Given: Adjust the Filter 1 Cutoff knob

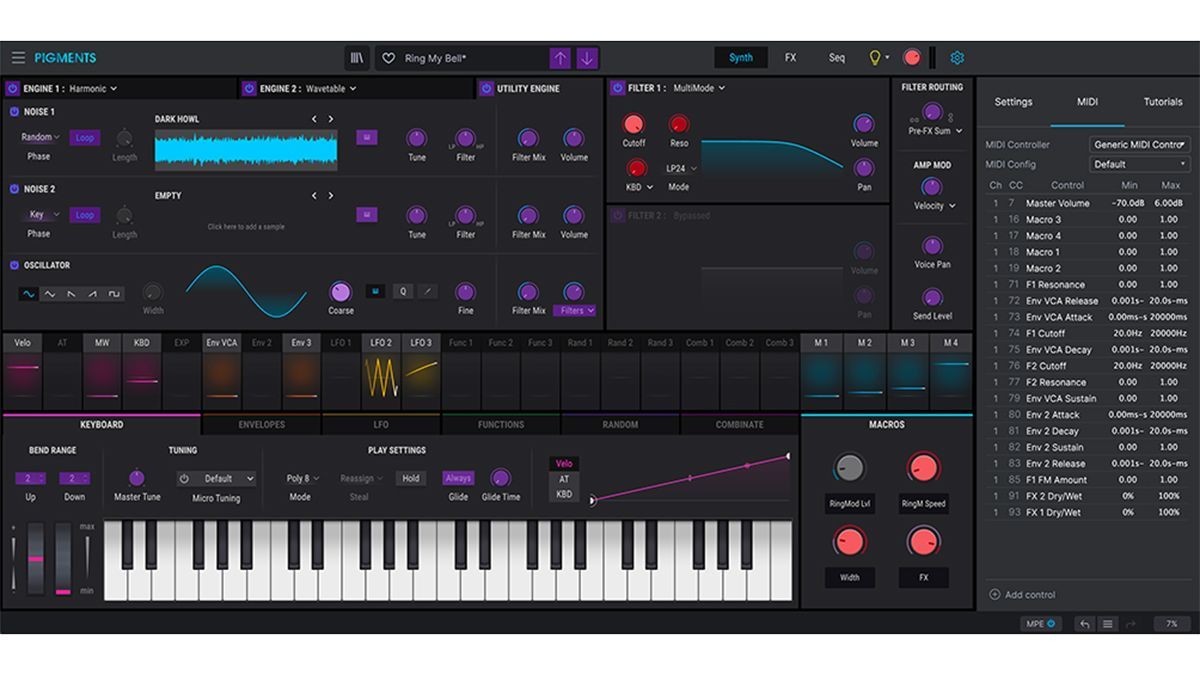Looking at the screenshot, I should coord(634,124).
